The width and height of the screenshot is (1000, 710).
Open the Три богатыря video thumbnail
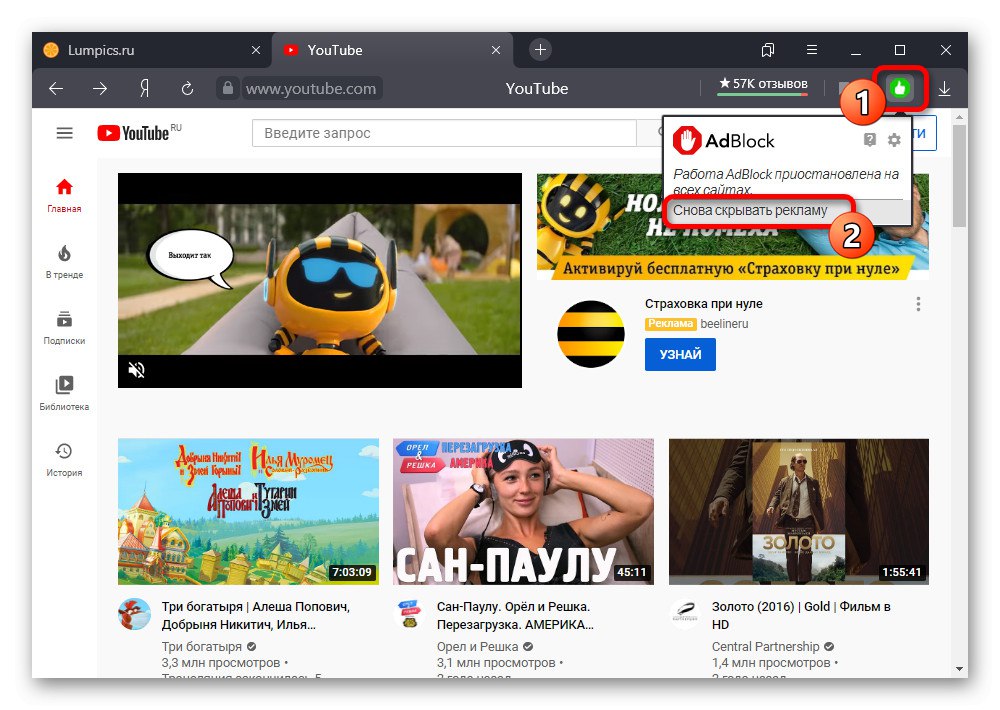[x=248, y=512]
